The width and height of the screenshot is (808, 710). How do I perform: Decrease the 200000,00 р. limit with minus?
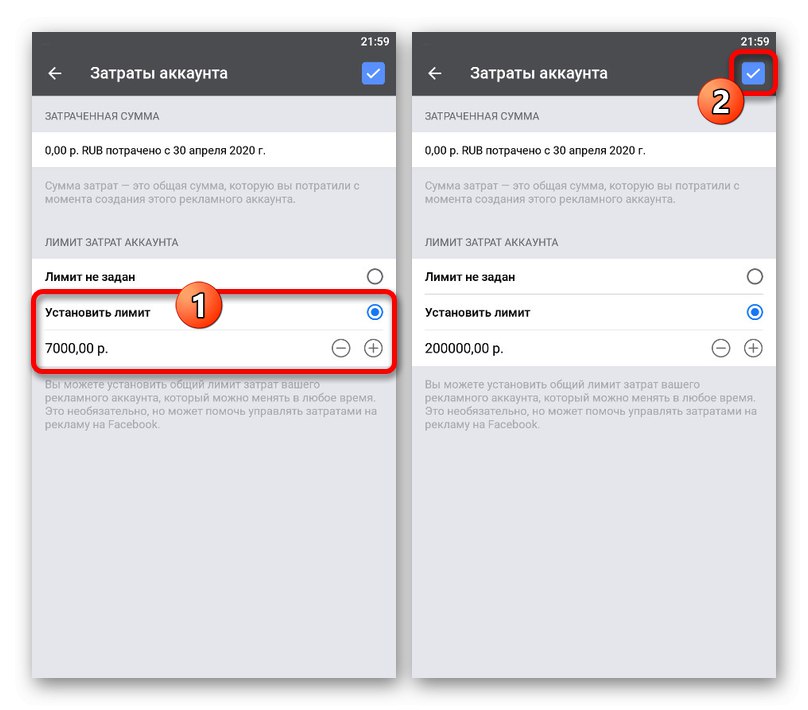click(720, 348)
